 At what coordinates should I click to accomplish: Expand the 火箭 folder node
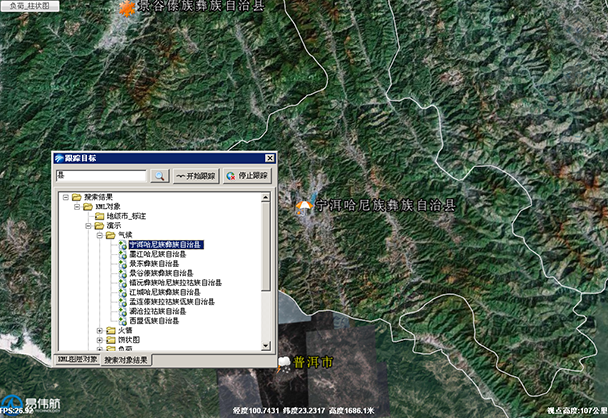pos(98,330)
